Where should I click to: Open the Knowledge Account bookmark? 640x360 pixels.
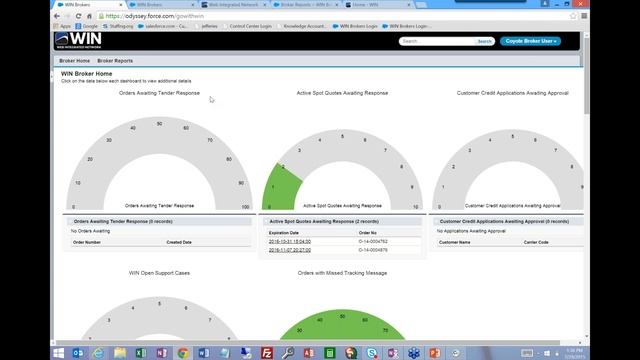(x=301, y=26)
